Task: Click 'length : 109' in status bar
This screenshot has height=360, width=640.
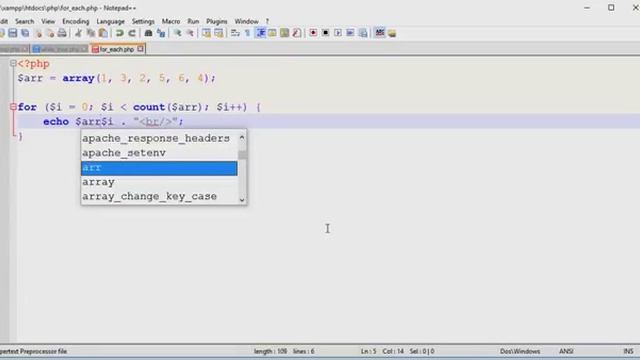Action: tap(270, 351)
